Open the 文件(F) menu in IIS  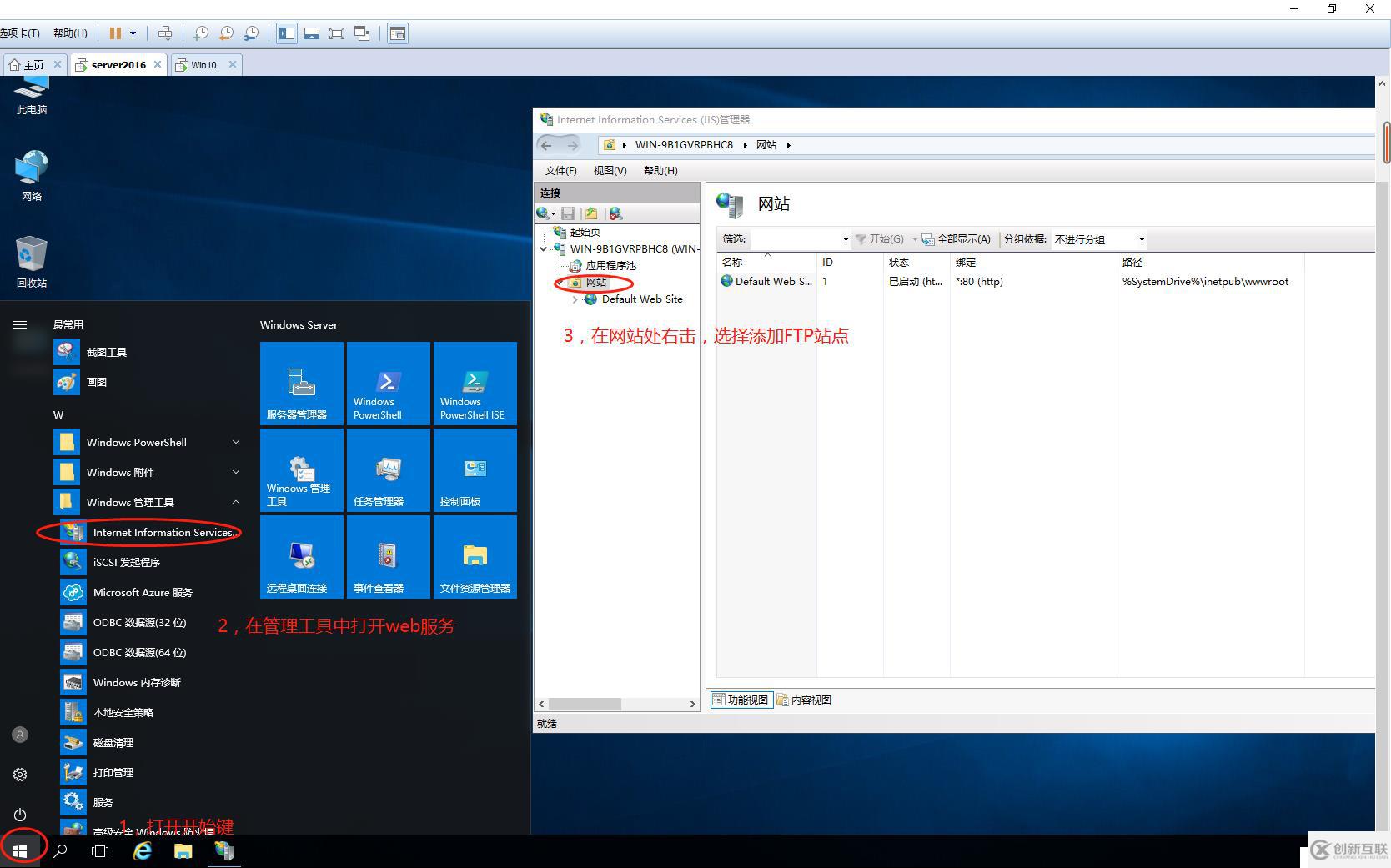point(560,170)
